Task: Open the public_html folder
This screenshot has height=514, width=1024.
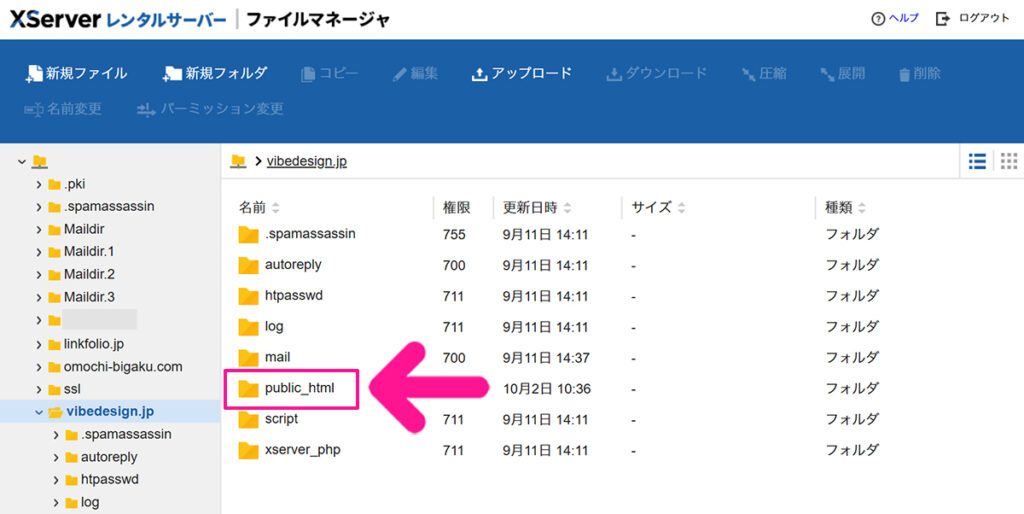Action: pyautogui.click(x=297, y=388)
